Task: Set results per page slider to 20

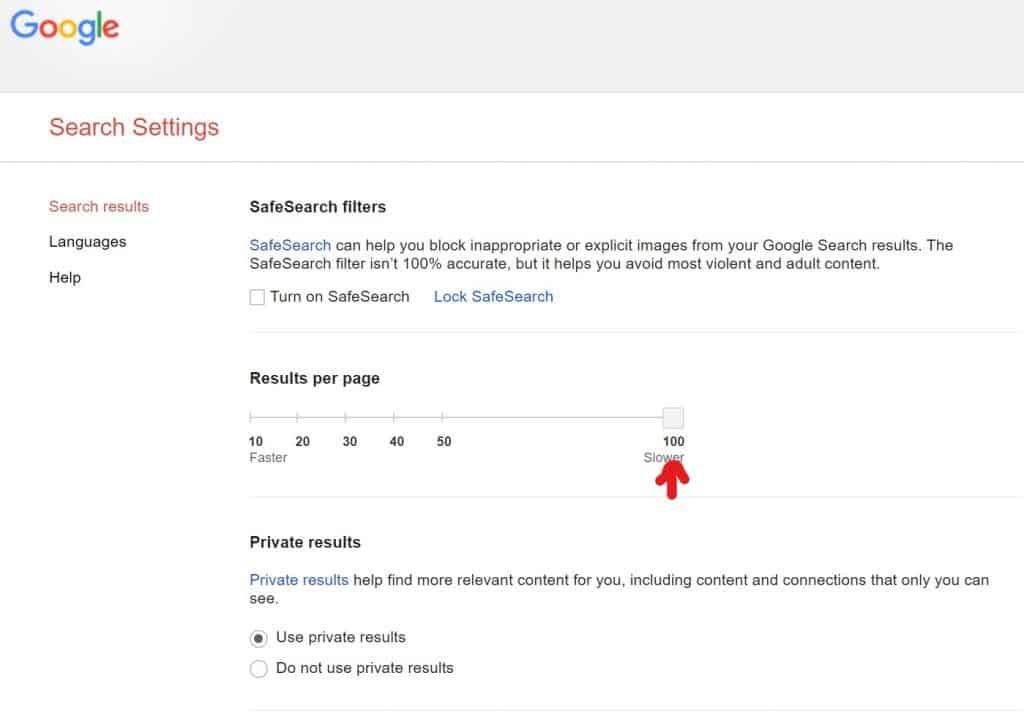Action: (298, 417)
